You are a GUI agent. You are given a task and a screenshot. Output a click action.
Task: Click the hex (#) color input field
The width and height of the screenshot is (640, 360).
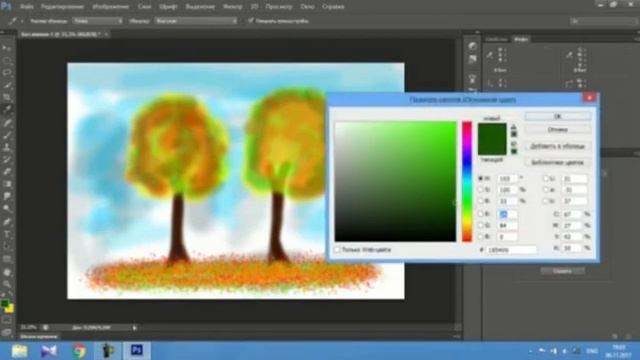511,249
